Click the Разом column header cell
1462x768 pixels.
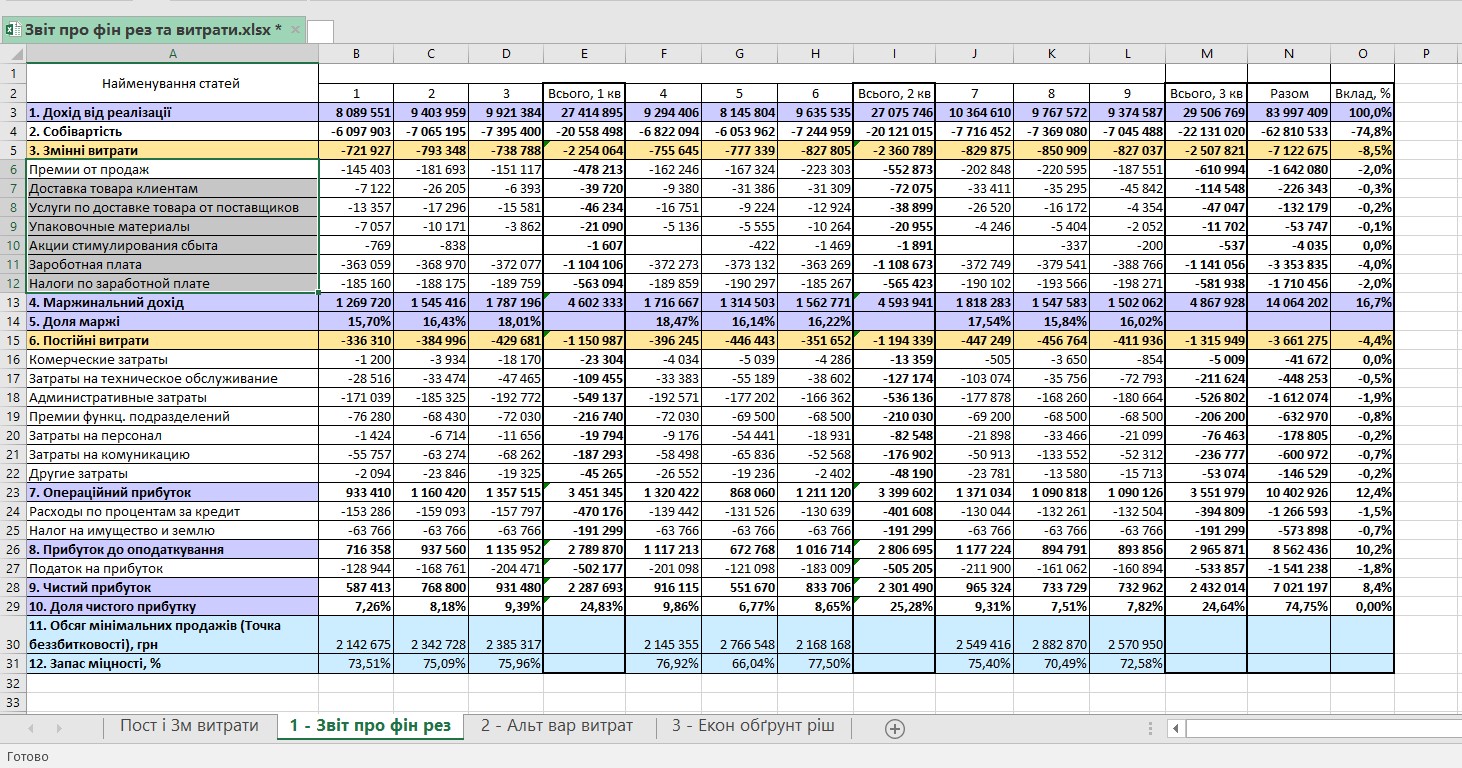coord(1289,93)
